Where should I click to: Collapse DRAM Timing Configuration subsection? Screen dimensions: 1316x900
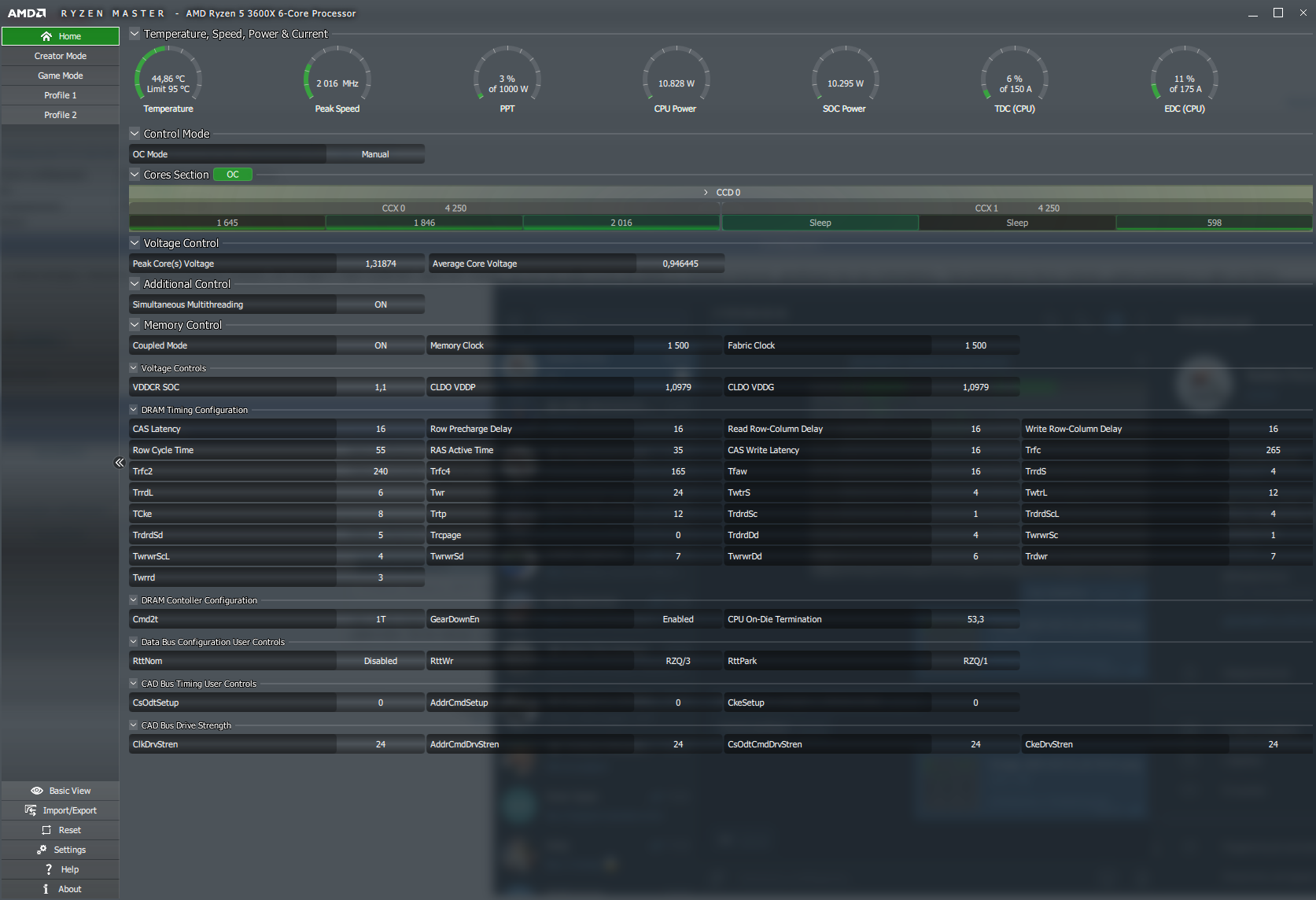pyautogui.click(x=134, y=410)
